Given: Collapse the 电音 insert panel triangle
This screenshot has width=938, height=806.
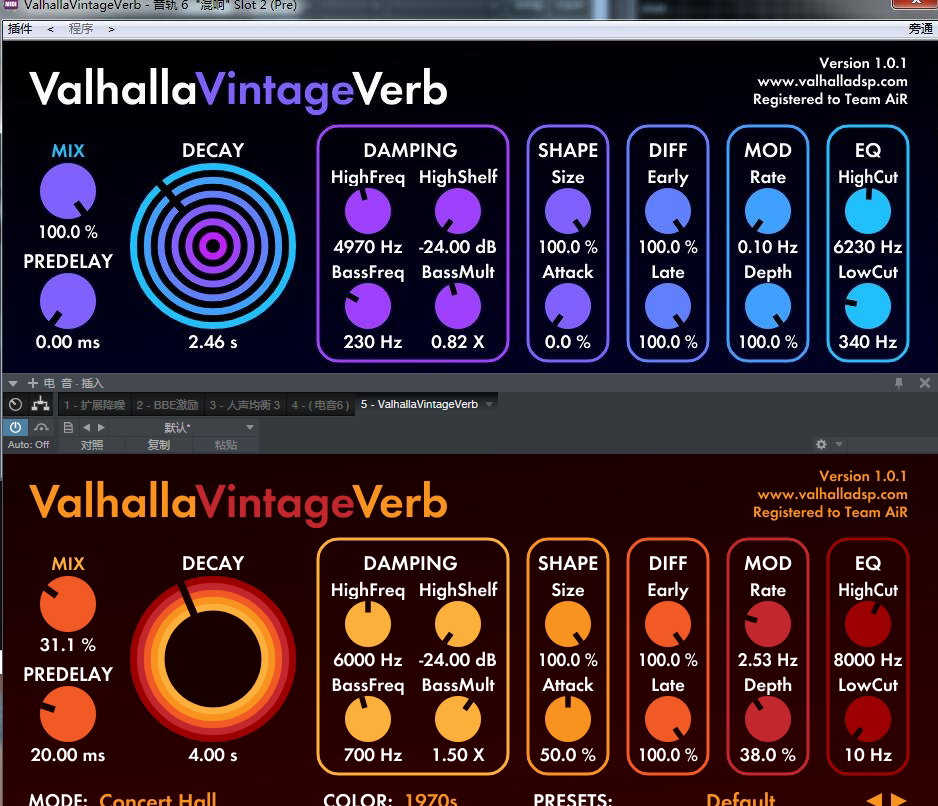Looking at the screenshot, I should (x=13, y=383).
